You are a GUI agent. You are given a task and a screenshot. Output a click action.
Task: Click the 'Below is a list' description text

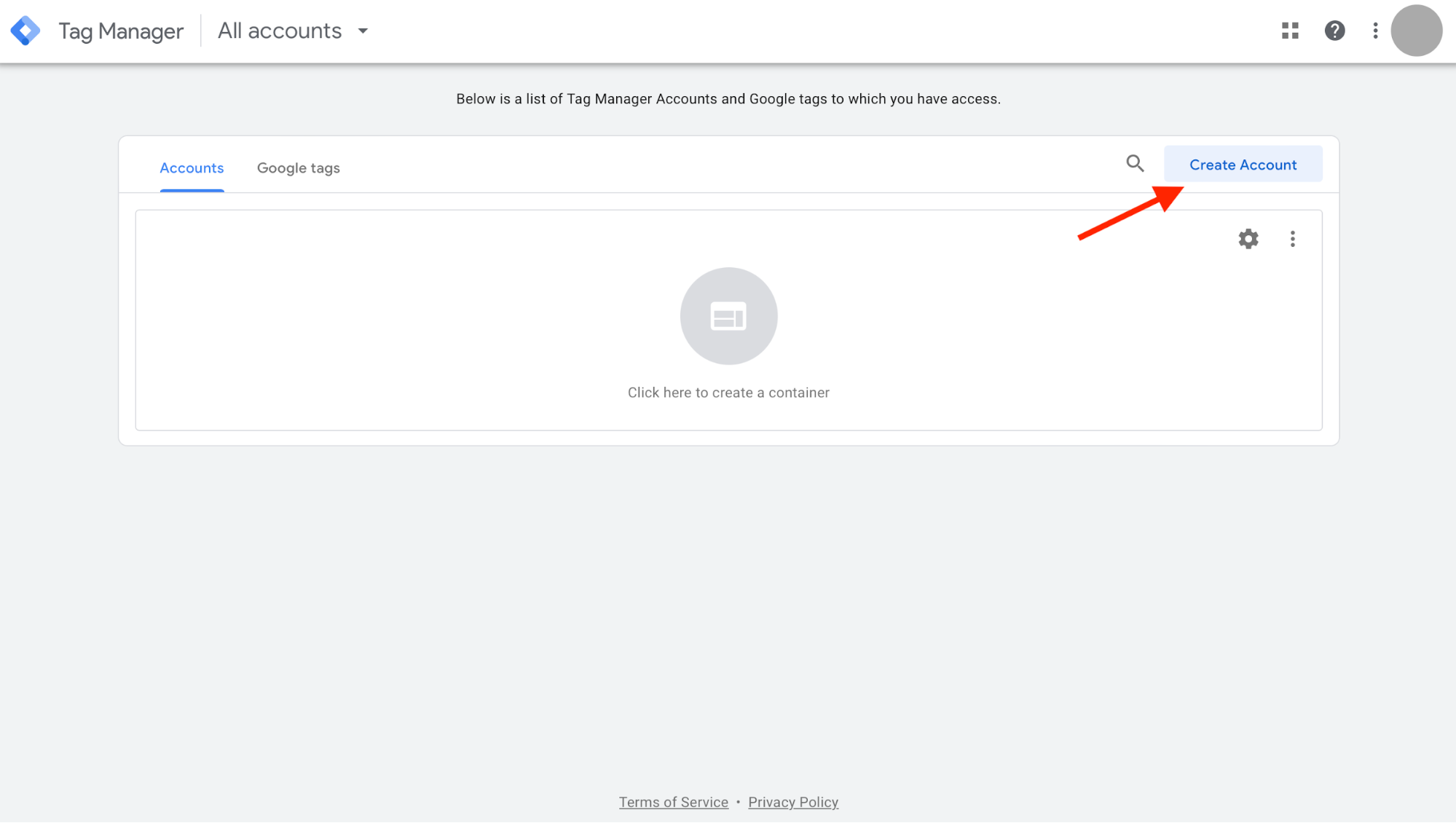728,99
